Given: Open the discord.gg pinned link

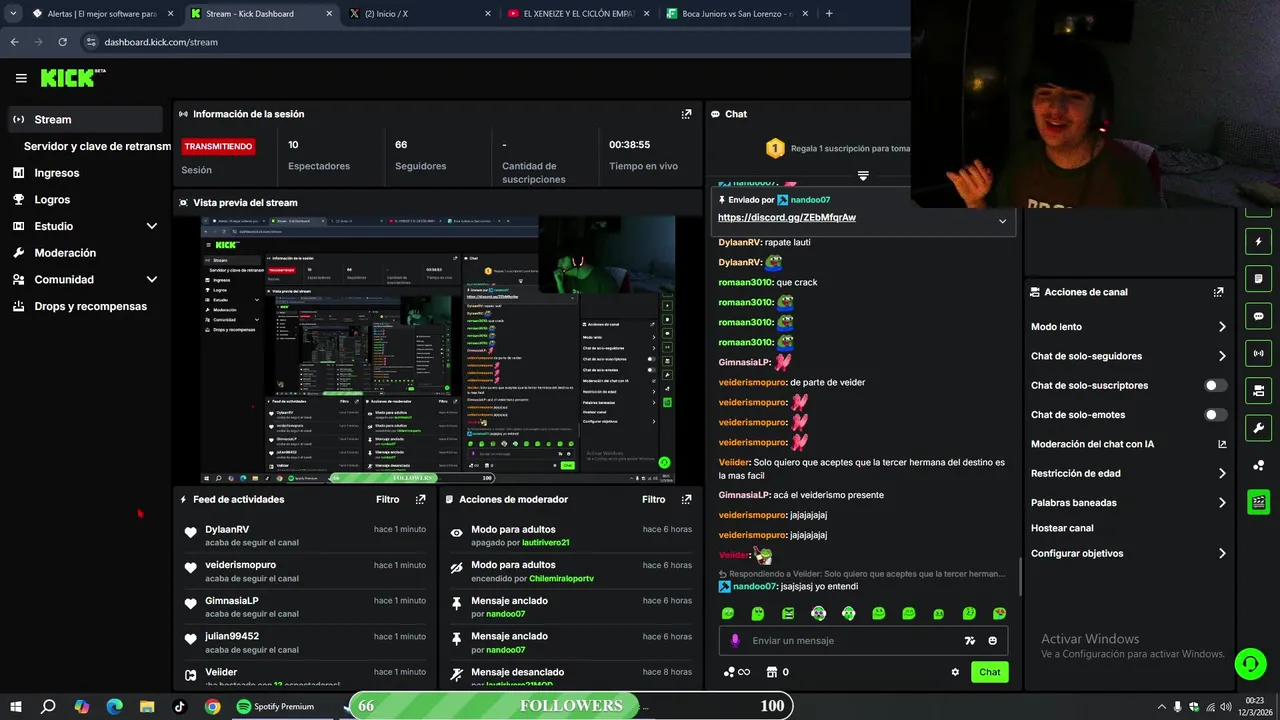Looking at the screenshot, I should pyautogui.click(x=786, y=218).
